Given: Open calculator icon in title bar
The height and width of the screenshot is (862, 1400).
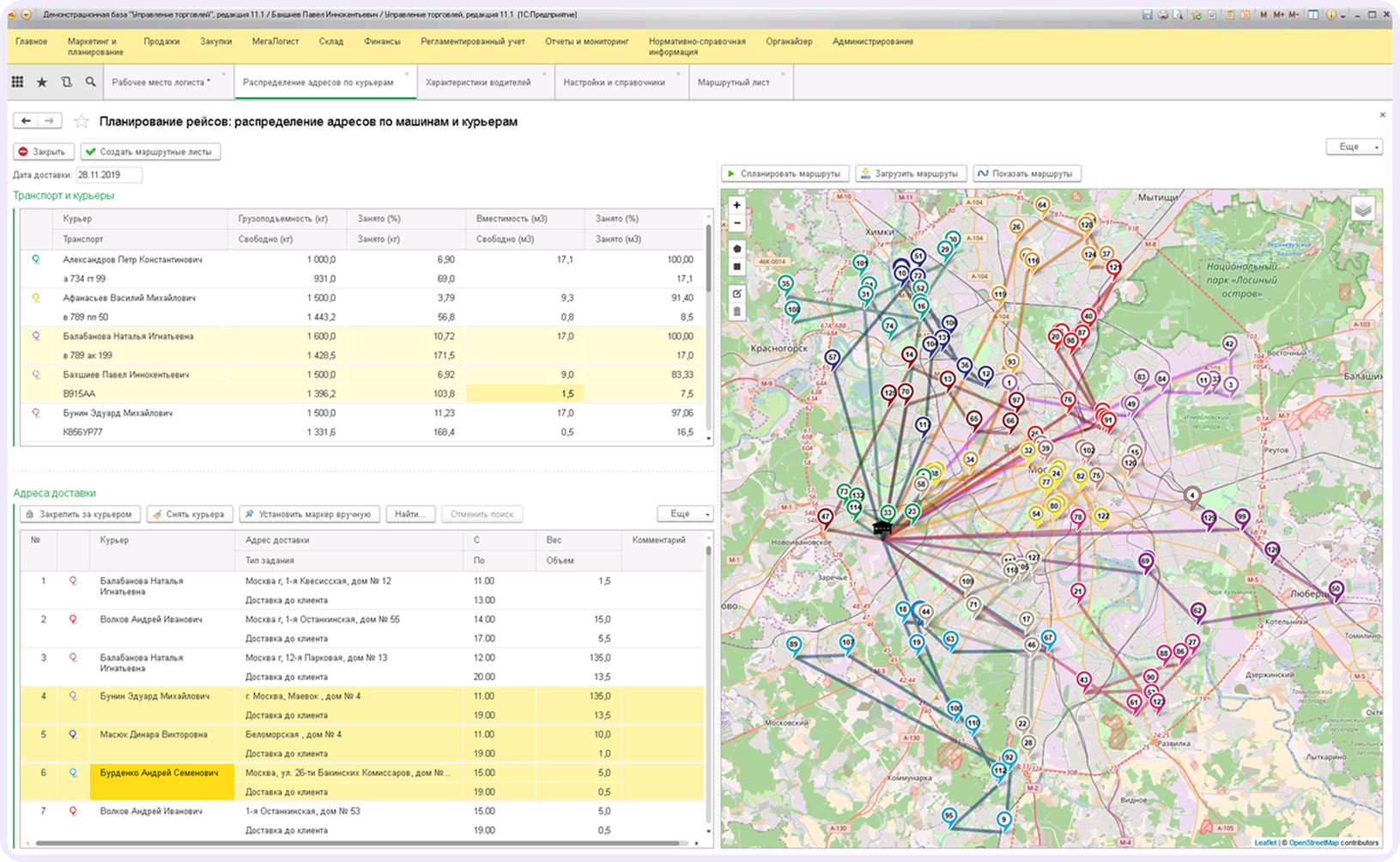Looking at the screenshot, I should tap(1230, 15).
